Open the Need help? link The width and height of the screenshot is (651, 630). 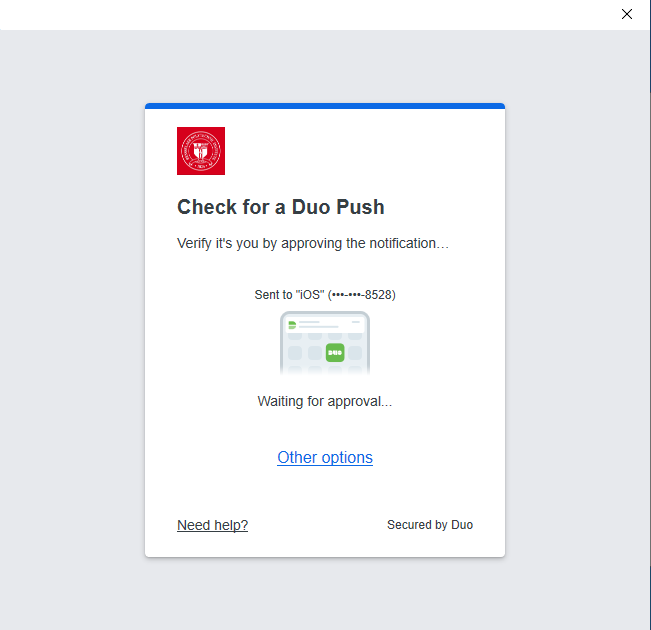212,525
